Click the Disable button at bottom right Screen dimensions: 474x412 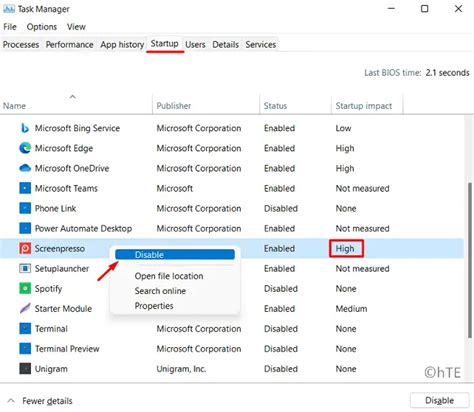point(439,400)
